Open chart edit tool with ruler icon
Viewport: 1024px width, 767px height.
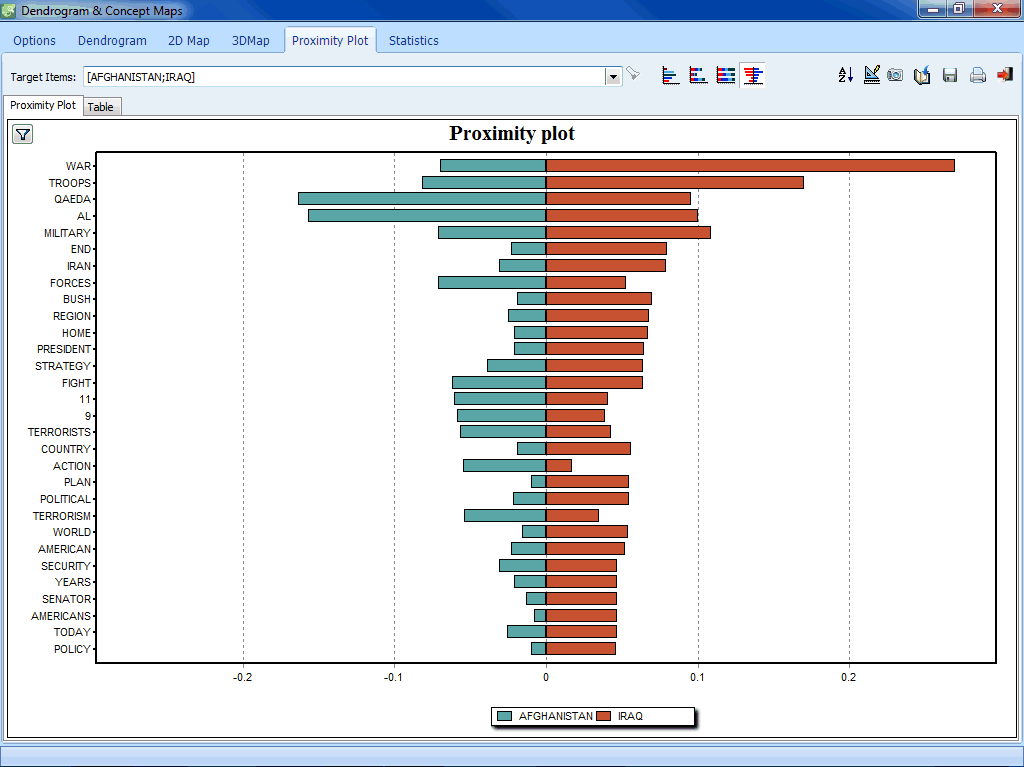pyautogui.click(x=872, y=75)
